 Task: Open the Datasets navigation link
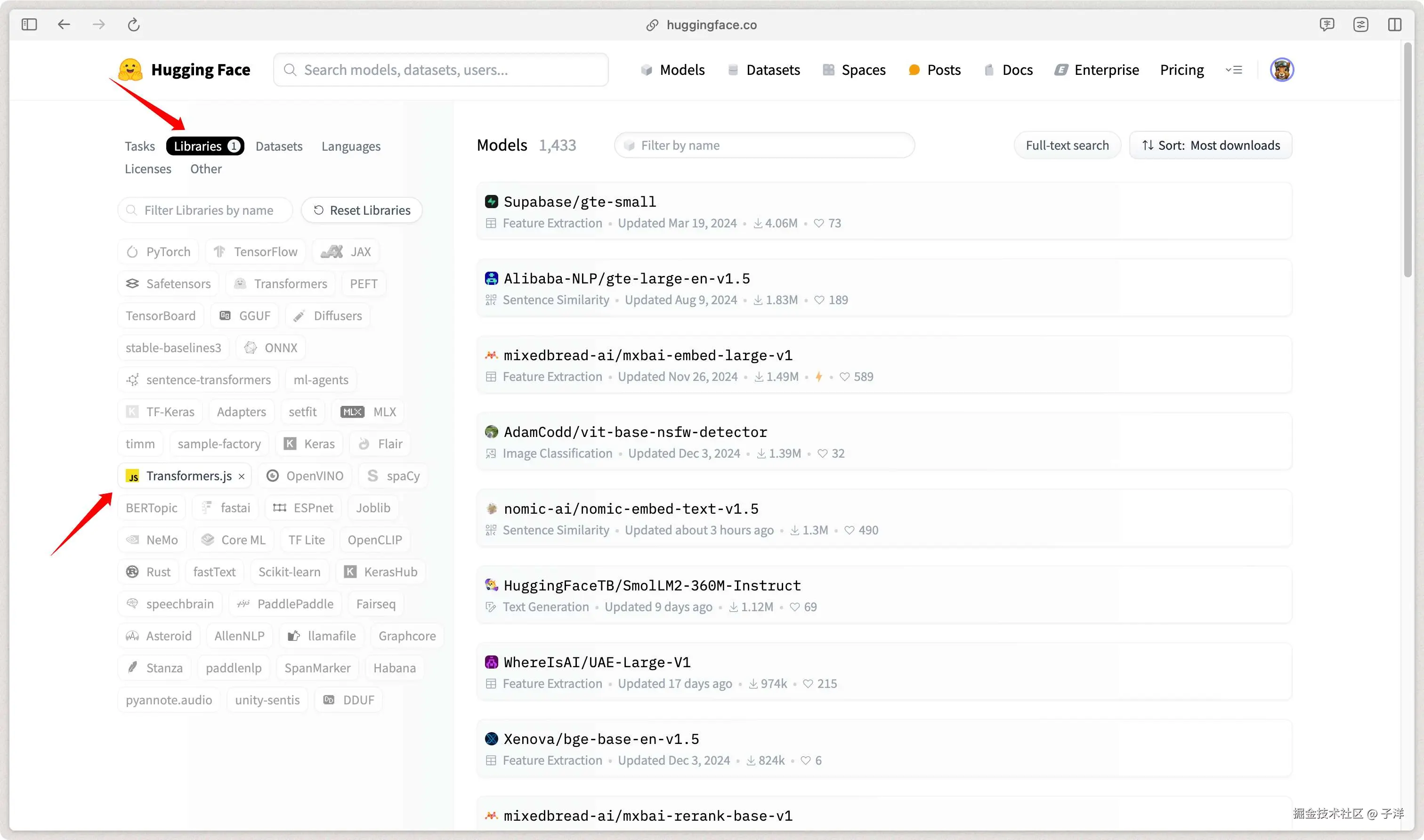coord(764,70)
